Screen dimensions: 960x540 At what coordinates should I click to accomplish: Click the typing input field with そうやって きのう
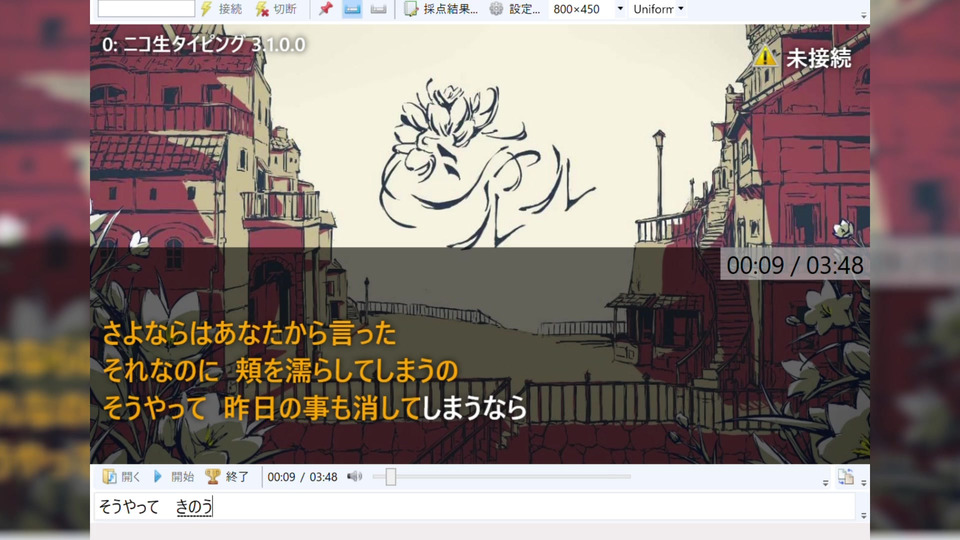(x=474, y=506)
